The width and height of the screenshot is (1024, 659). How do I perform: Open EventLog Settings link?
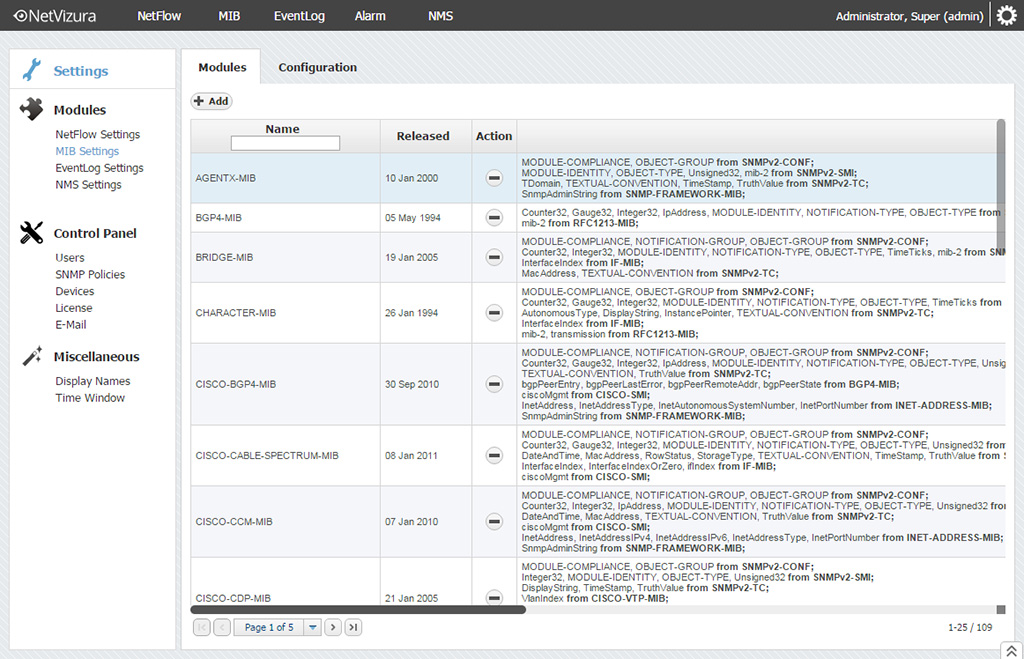[99, 168]
